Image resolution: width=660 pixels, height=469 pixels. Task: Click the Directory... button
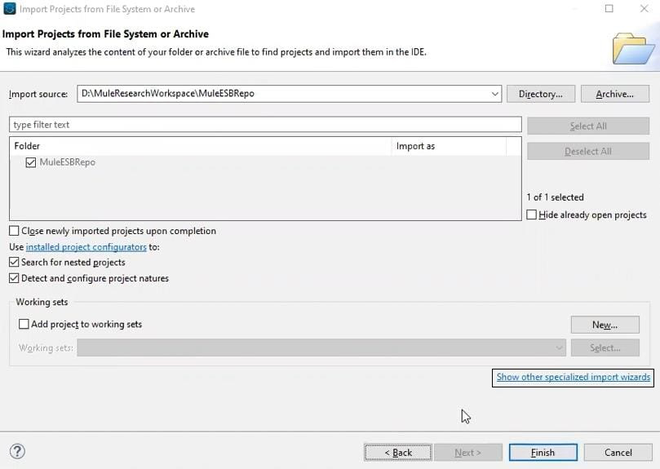point(541,94)
